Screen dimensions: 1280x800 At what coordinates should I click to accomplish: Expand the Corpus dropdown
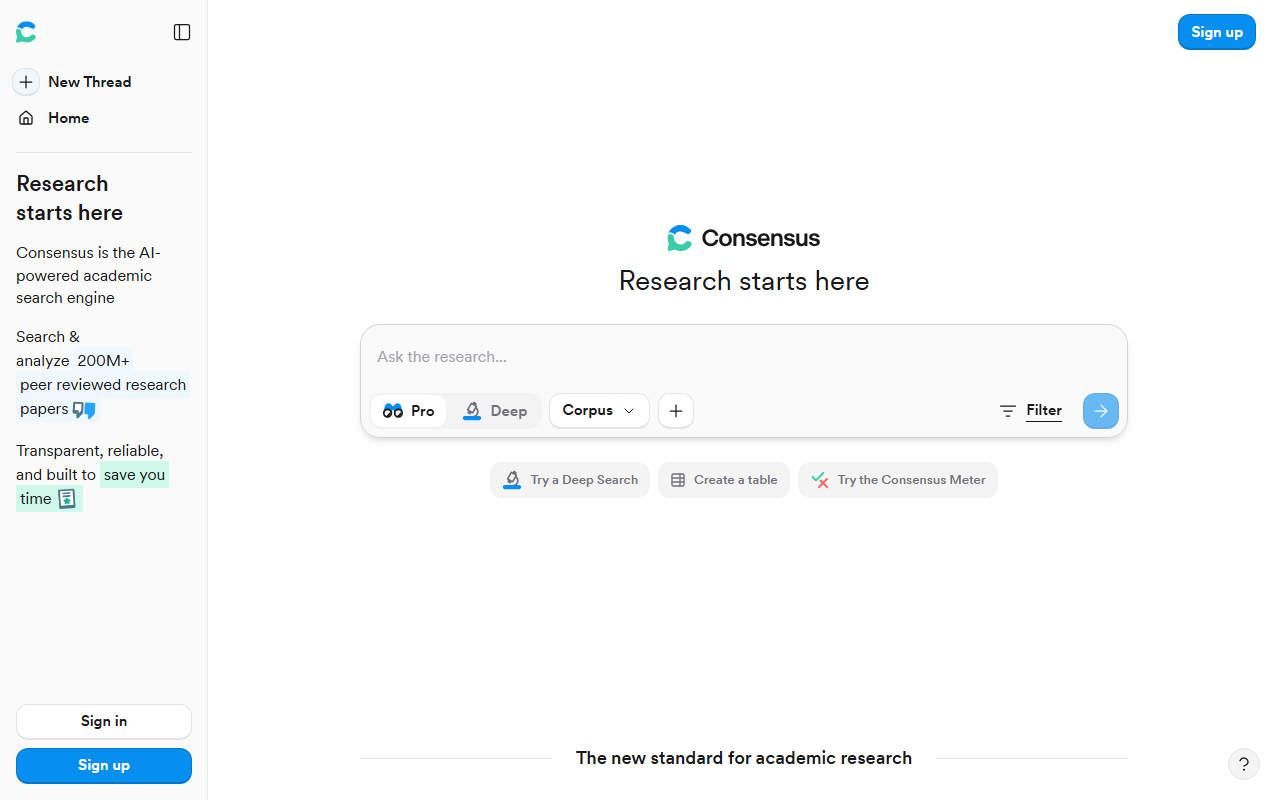point(599,410)
